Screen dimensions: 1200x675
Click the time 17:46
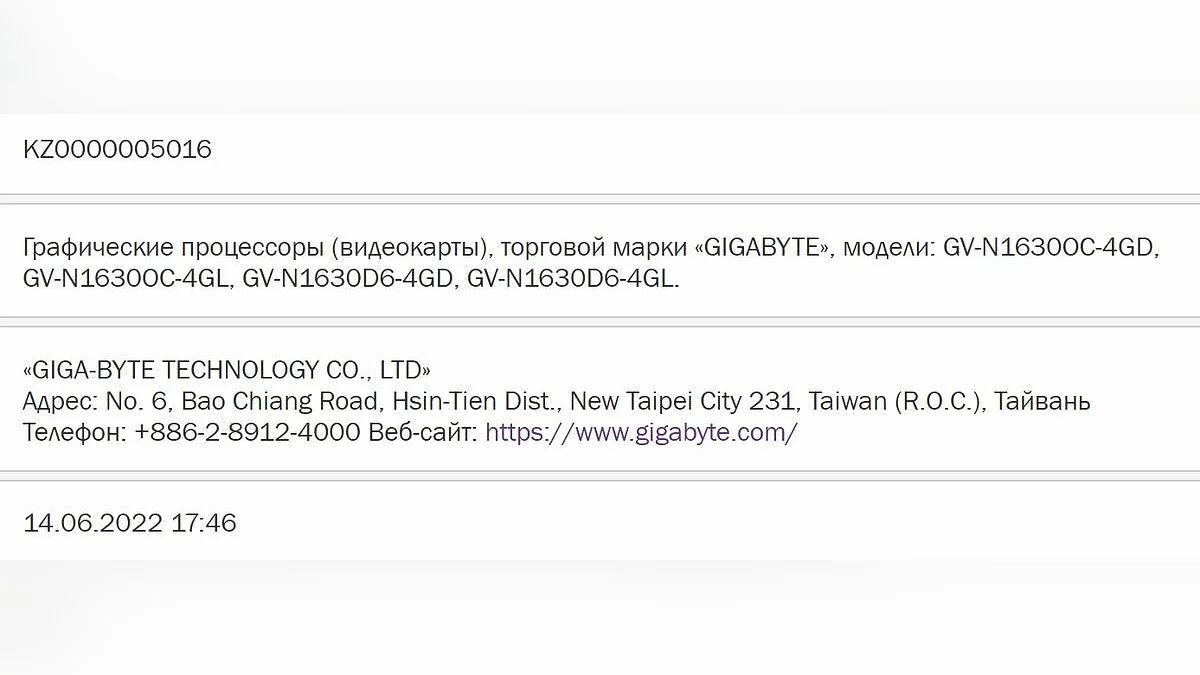204,522
